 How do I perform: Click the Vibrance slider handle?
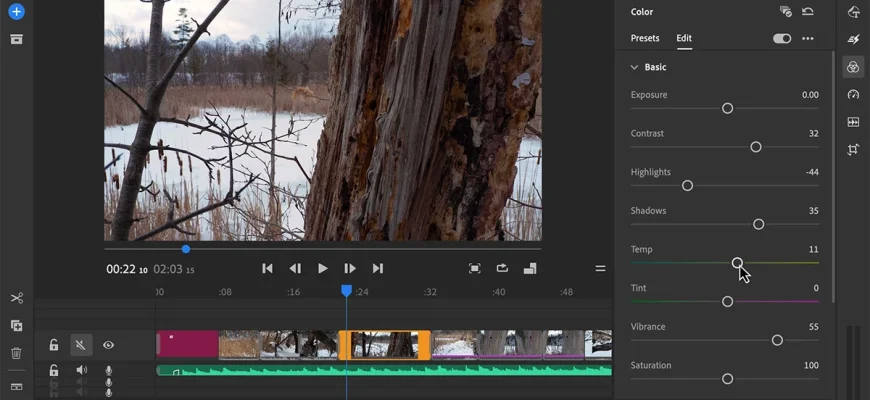pos(777,340)
